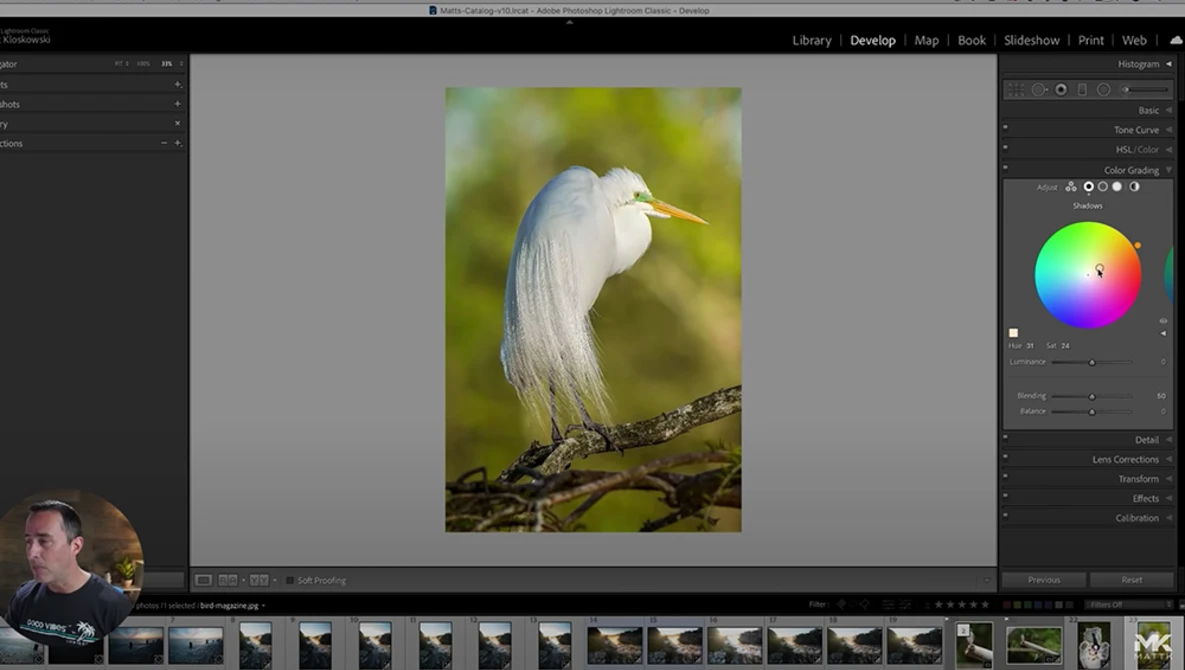Toggle the Tone Curve panel on/off switch
Image resolution: width=1185 pixels, height=670 pixels.
1005,127
